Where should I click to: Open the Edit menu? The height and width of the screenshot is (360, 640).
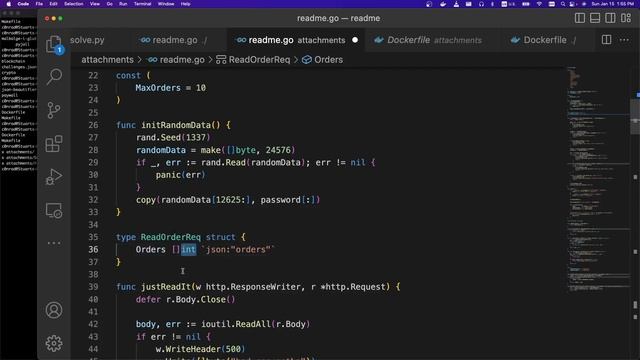[53, 4]
